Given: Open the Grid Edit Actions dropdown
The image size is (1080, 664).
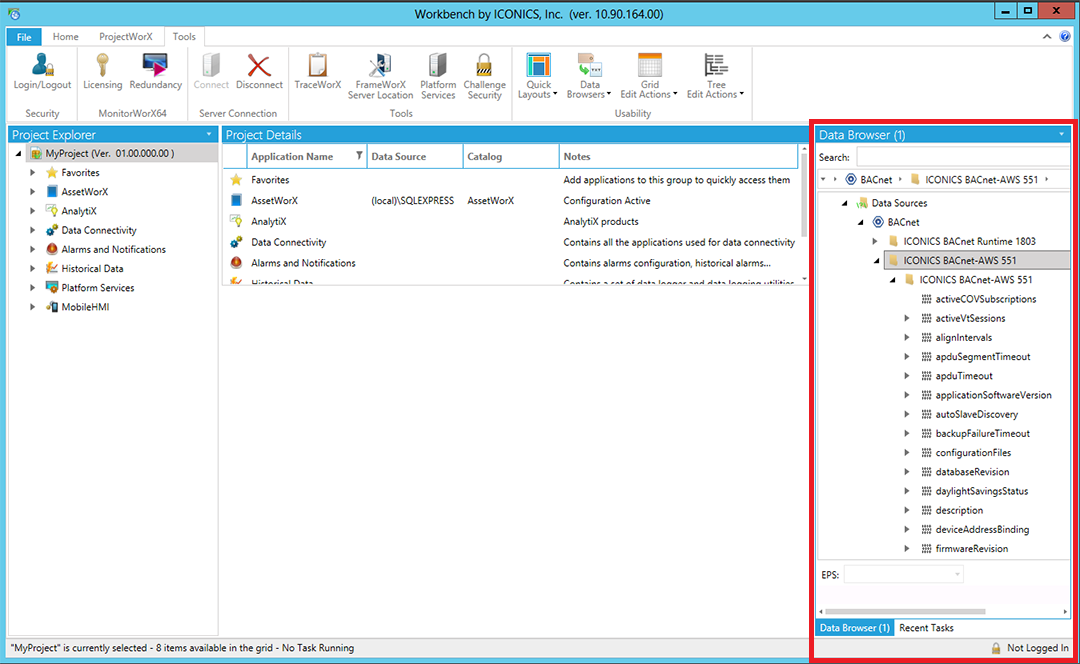Looking at the screenshot, I should click(x=649, y=76).
